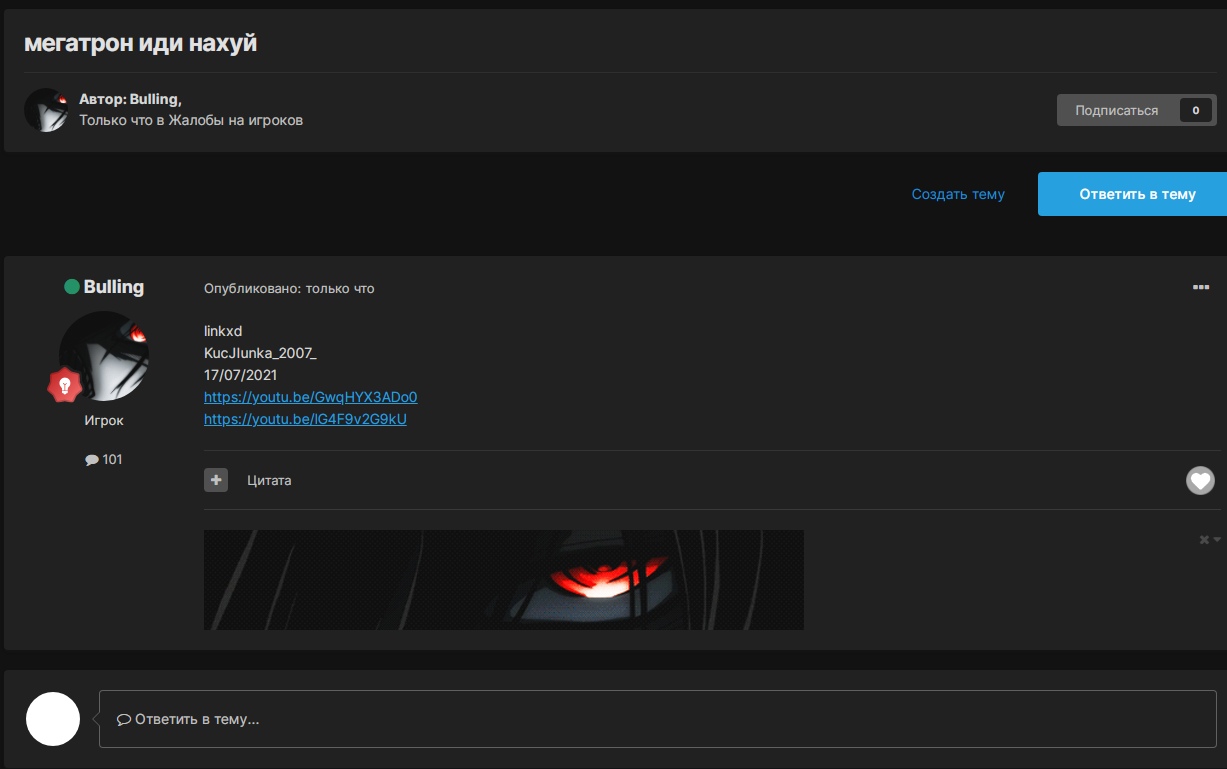Click the Bulling username above post avatar
Image resolution: width=1227 pixels, height=769 pixels.
113,287
